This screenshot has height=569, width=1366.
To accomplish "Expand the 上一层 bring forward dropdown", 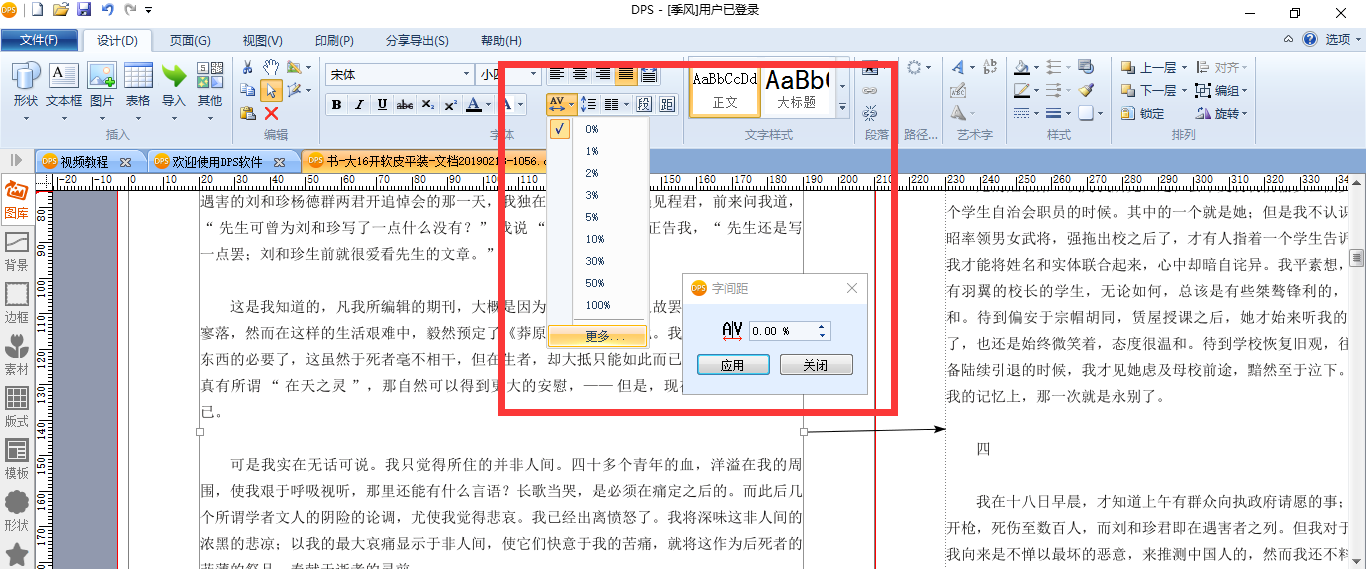I will pyautogui.click(x=1183, y=67).
